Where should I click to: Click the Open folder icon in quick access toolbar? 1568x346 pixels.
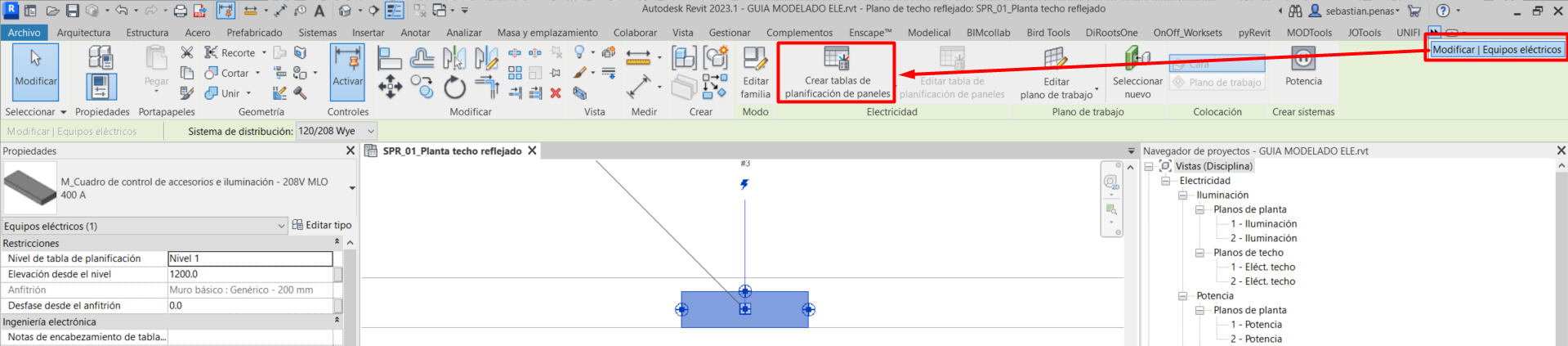tap(52, 11)
